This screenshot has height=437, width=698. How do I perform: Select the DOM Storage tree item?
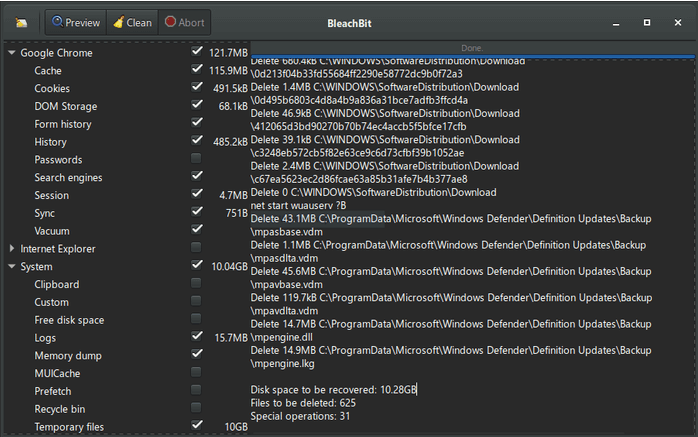coord(66,106)
